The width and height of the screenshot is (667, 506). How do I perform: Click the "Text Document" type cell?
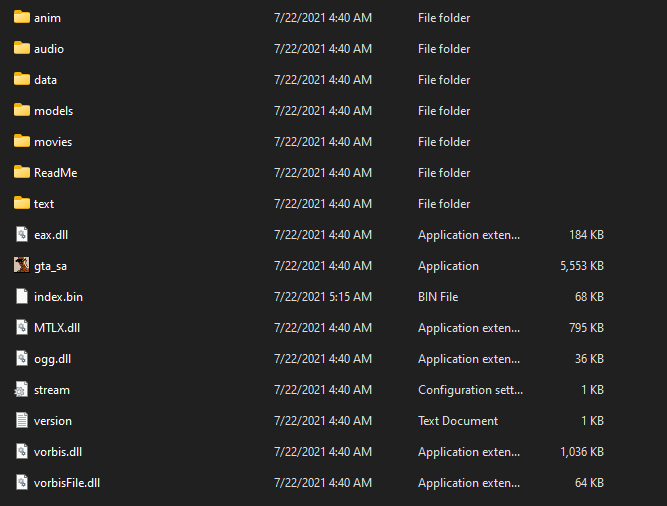[458, 421]
